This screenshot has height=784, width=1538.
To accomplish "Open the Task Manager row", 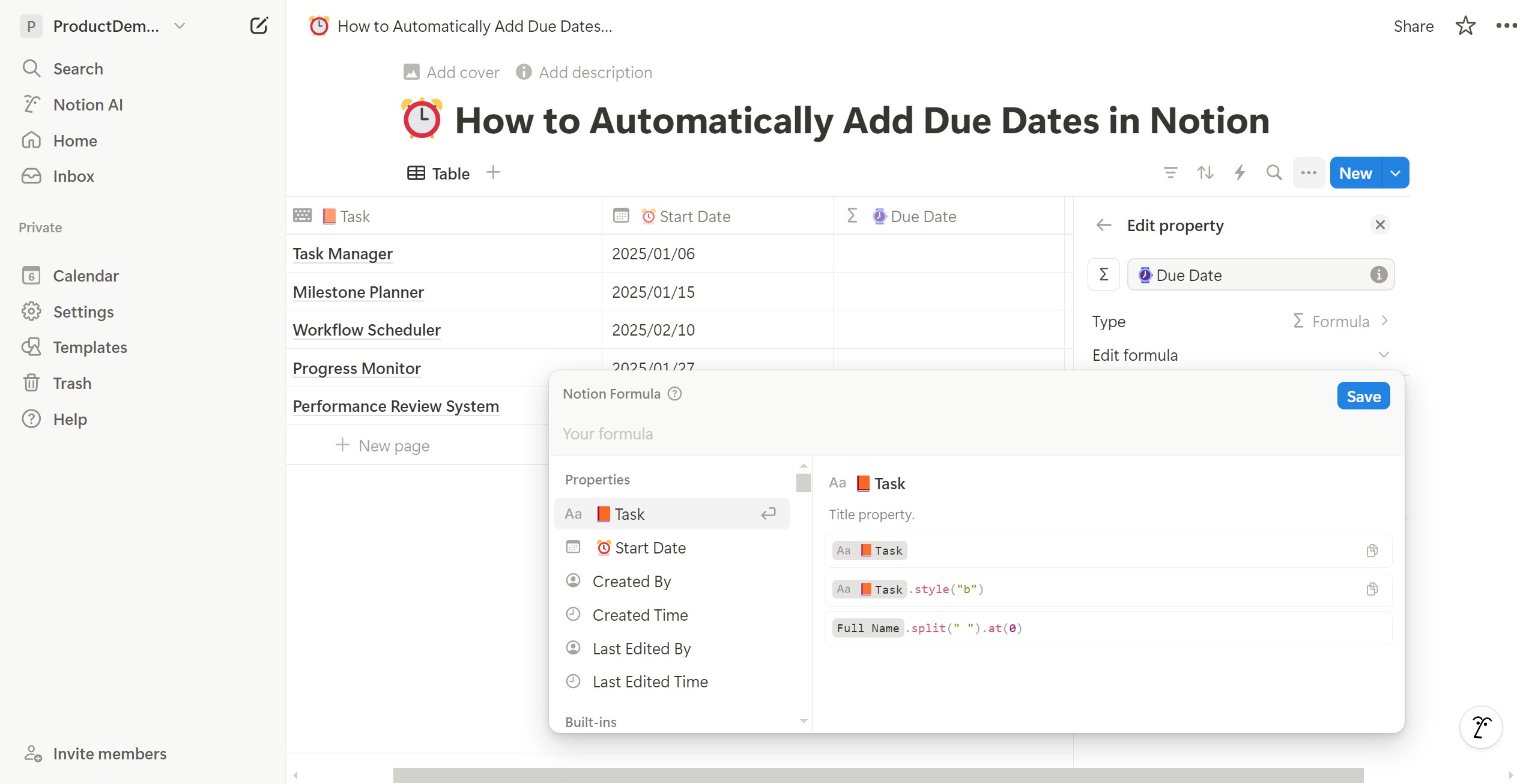I will point(342,254).
